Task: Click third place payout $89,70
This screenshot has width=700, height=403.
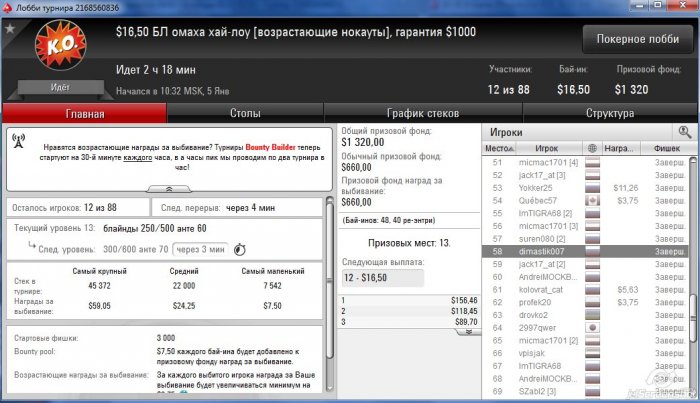Action: tap(466, 322)
